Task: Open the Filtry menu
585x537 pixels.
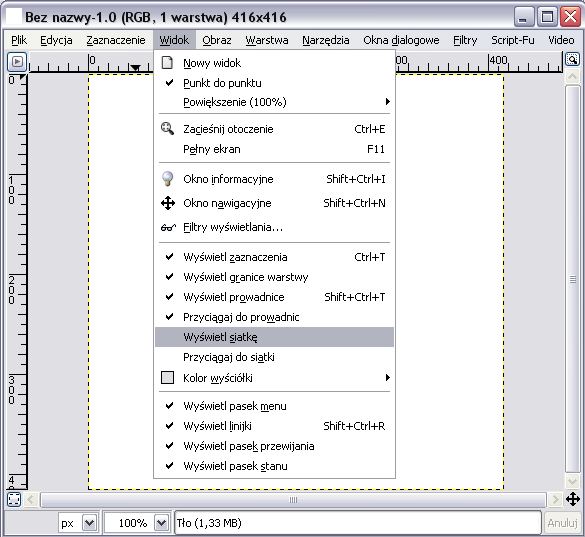Action: click(465, 40)
